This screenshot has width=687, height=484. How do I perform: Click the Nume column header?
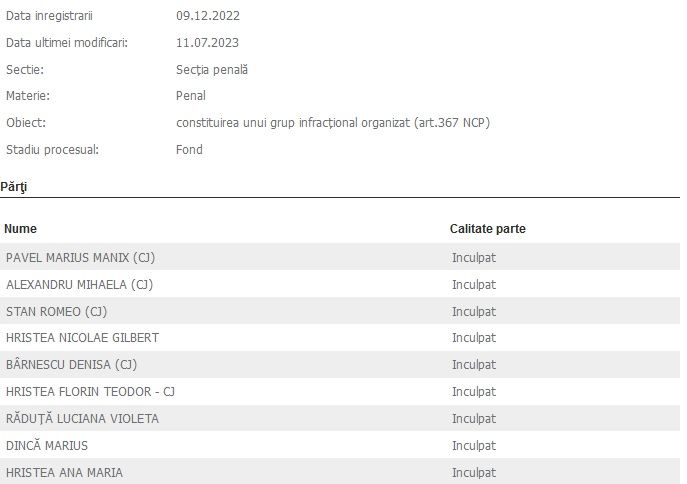pos(20,229)
